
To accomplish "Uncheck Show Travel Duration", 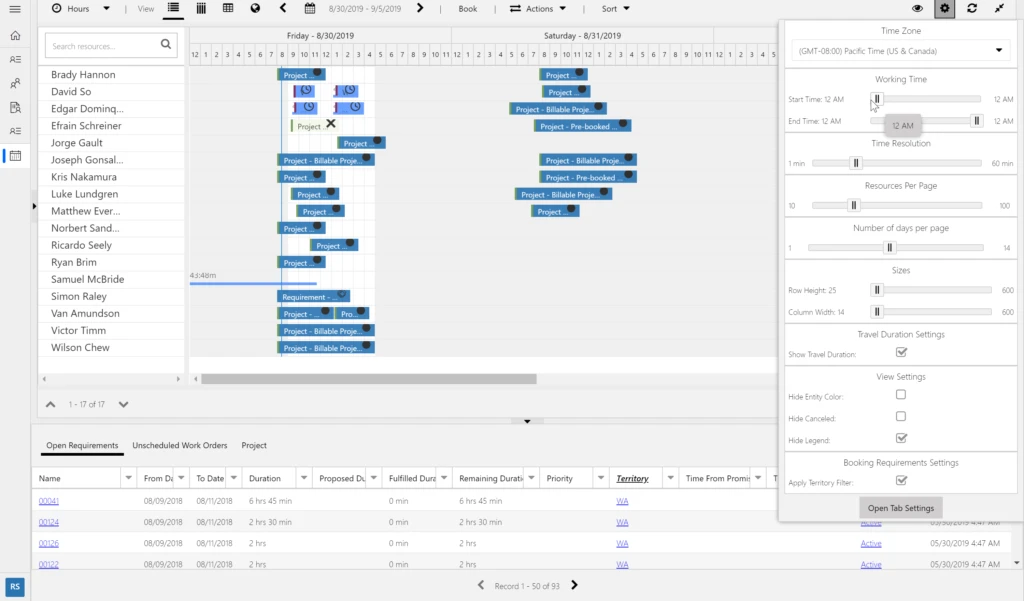I will click(x=901, y=352).
